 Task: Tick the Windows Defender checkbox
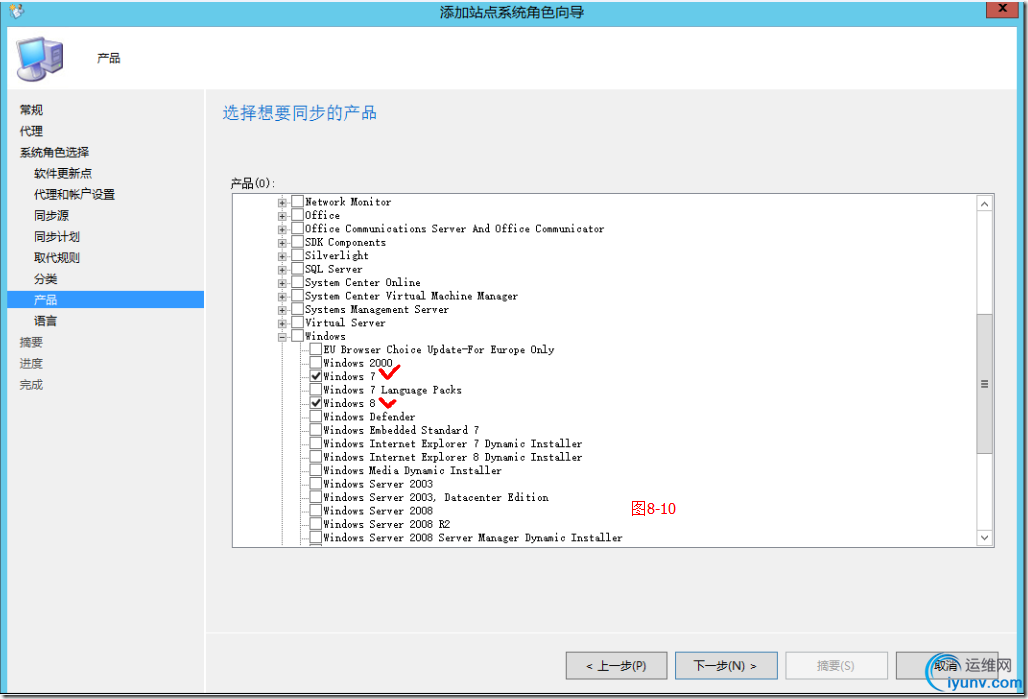pyautogui.click(x=316, y=416)
